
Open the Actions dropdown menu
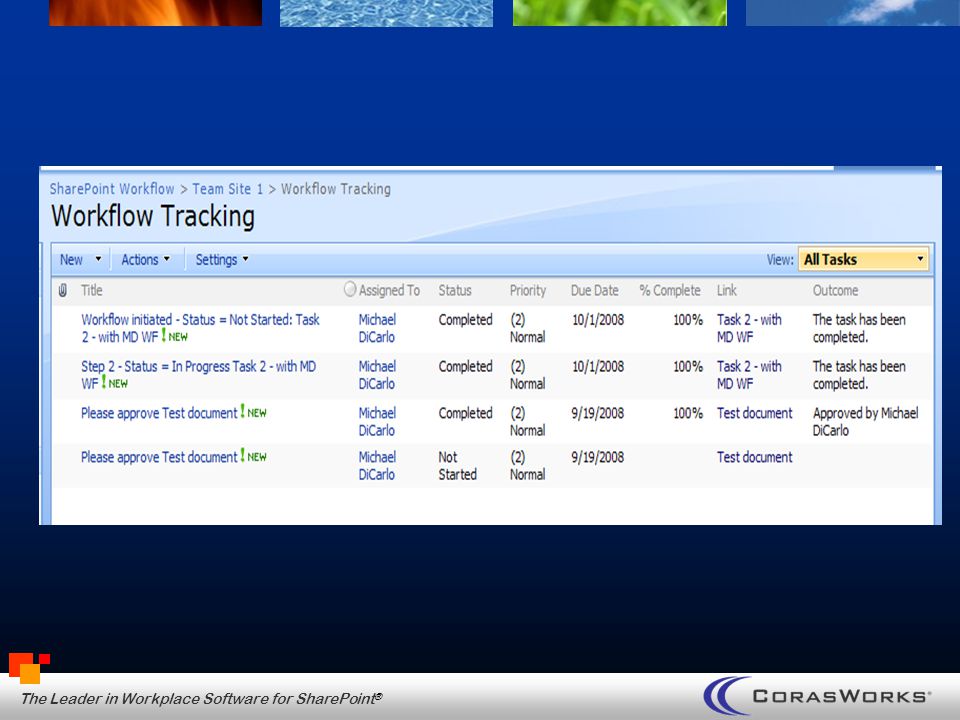146,260
